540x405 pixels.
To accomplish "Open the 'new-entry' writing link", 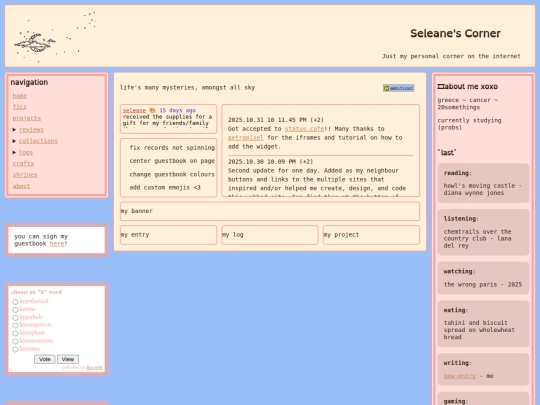I will (460, 376).
